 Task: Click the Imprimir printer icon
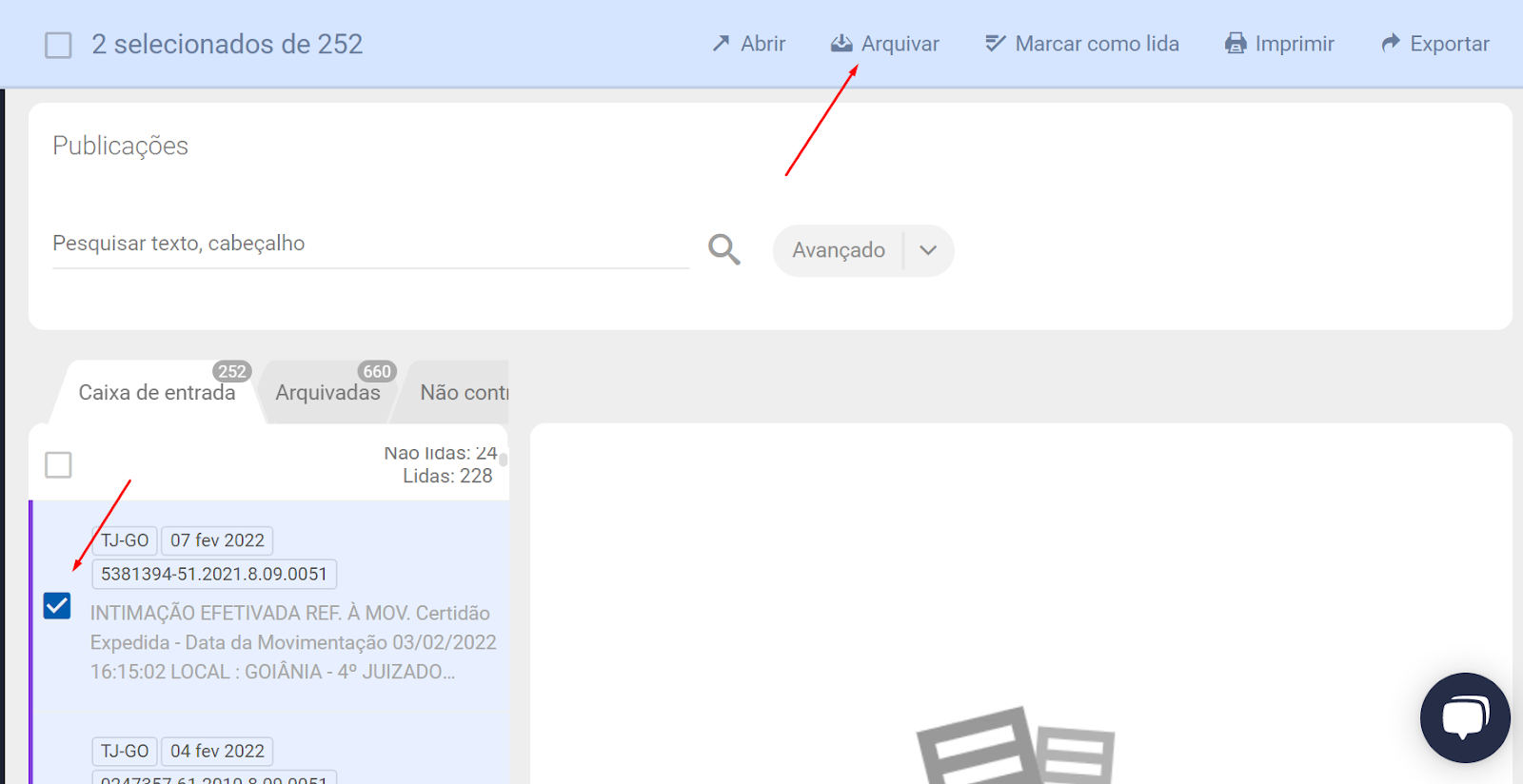click(x=1236, y=44)
